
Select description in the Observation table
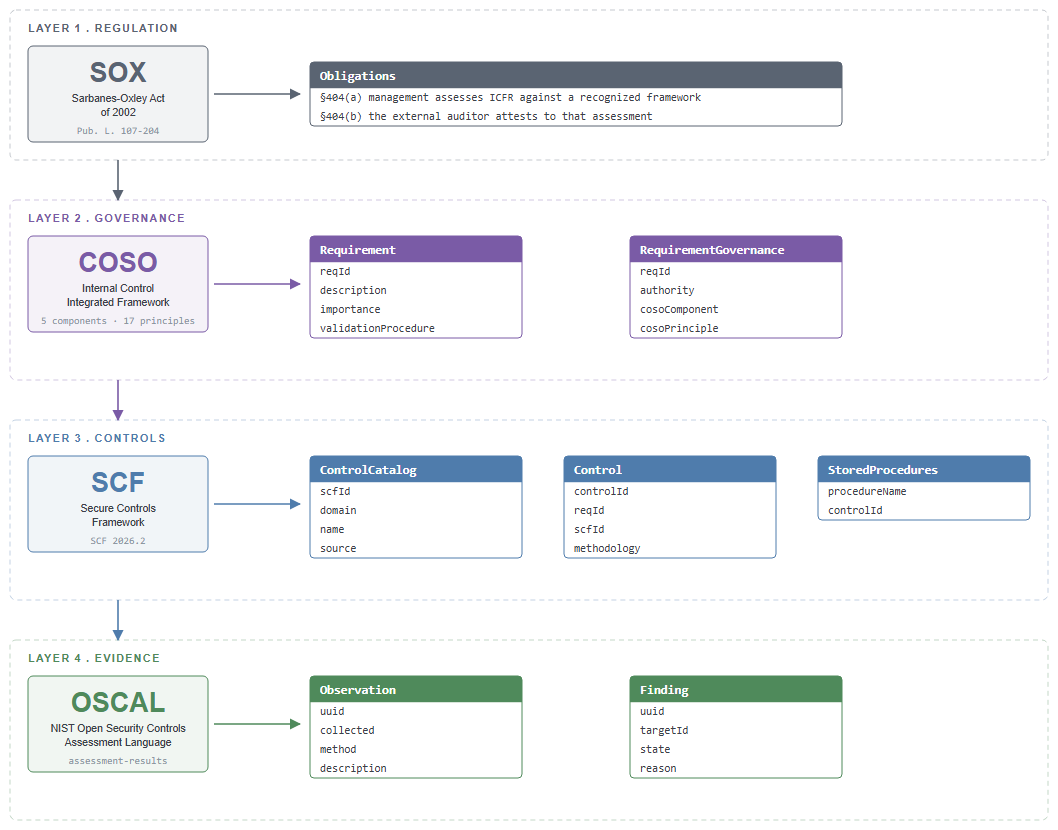click(x=416, y=769)
